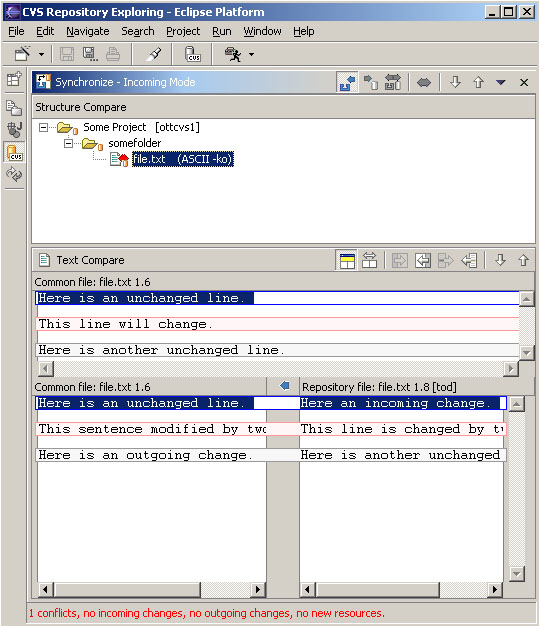
Task: Click 'Here is an outgoing change.' line
Action: pyautogui.click(x=145, y=455)
